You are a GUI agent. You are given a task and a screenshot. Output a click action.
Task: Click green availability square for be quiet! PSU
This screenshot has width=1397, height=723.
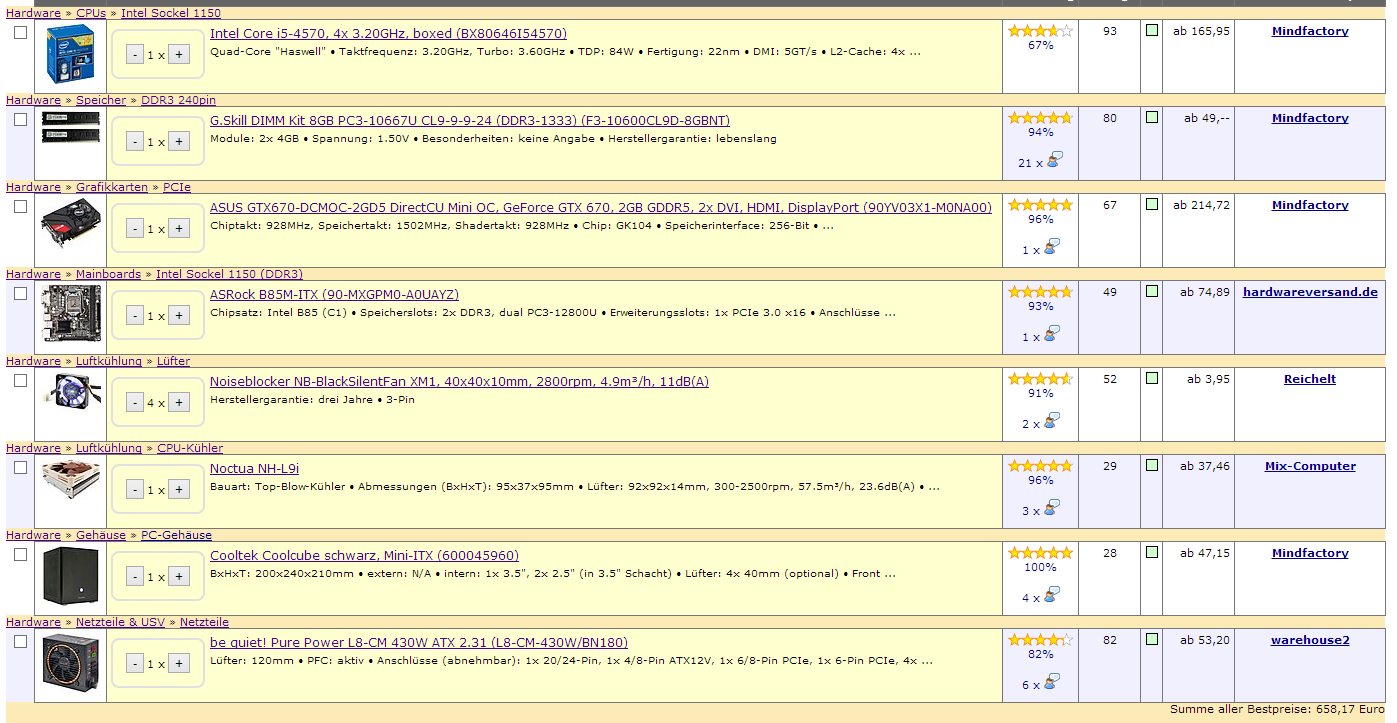click(1152, 640)
